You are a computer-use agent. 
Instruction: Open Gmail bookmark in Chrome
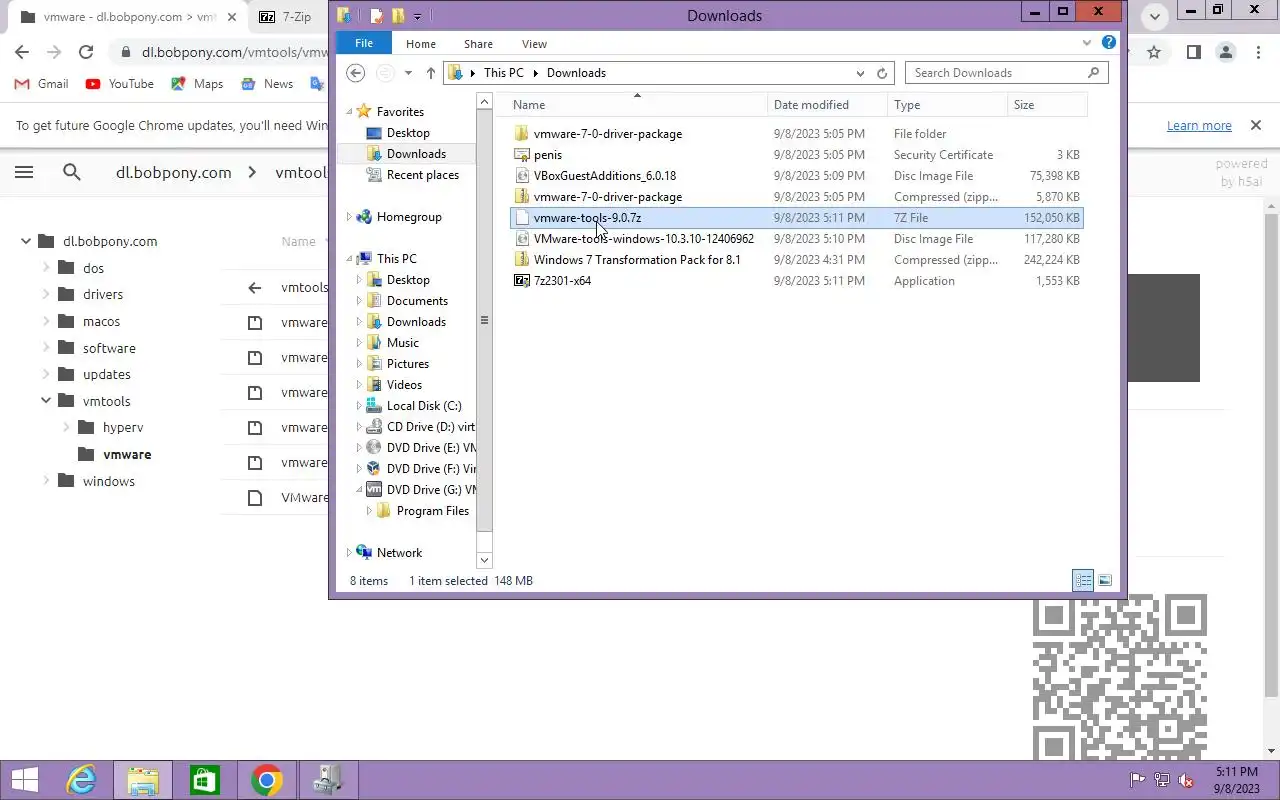[42, 84]
